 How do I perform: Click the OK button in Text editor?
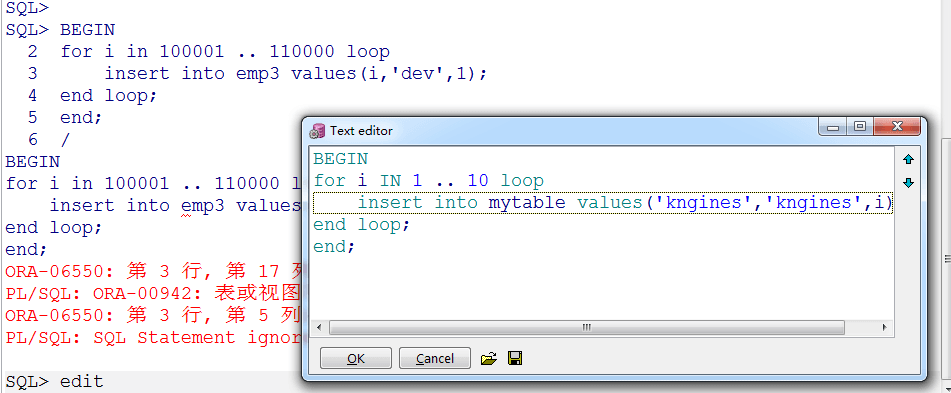click(x=355, y=358)
